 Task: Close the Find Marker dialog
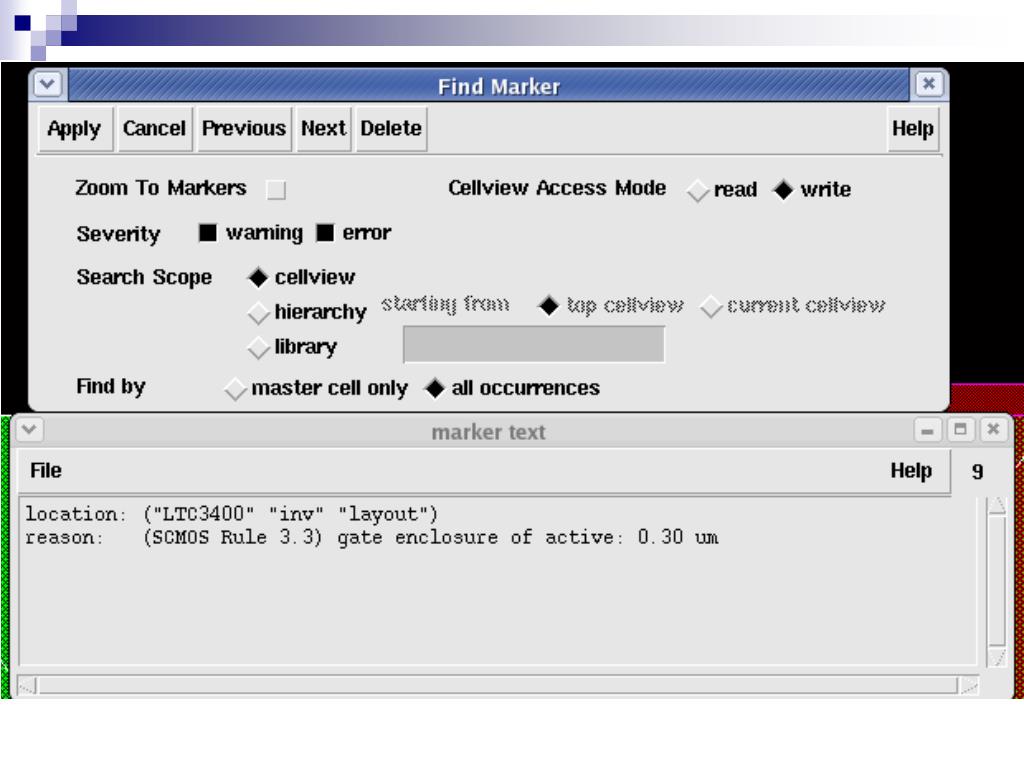click(x=928, y=84)
